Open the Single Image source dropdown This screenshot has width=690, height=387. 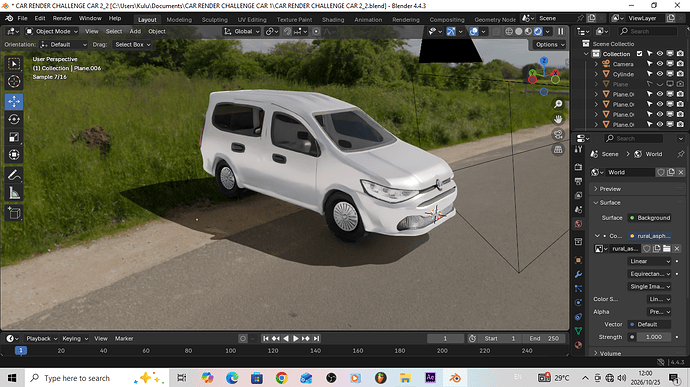click(x=650, y=287)
